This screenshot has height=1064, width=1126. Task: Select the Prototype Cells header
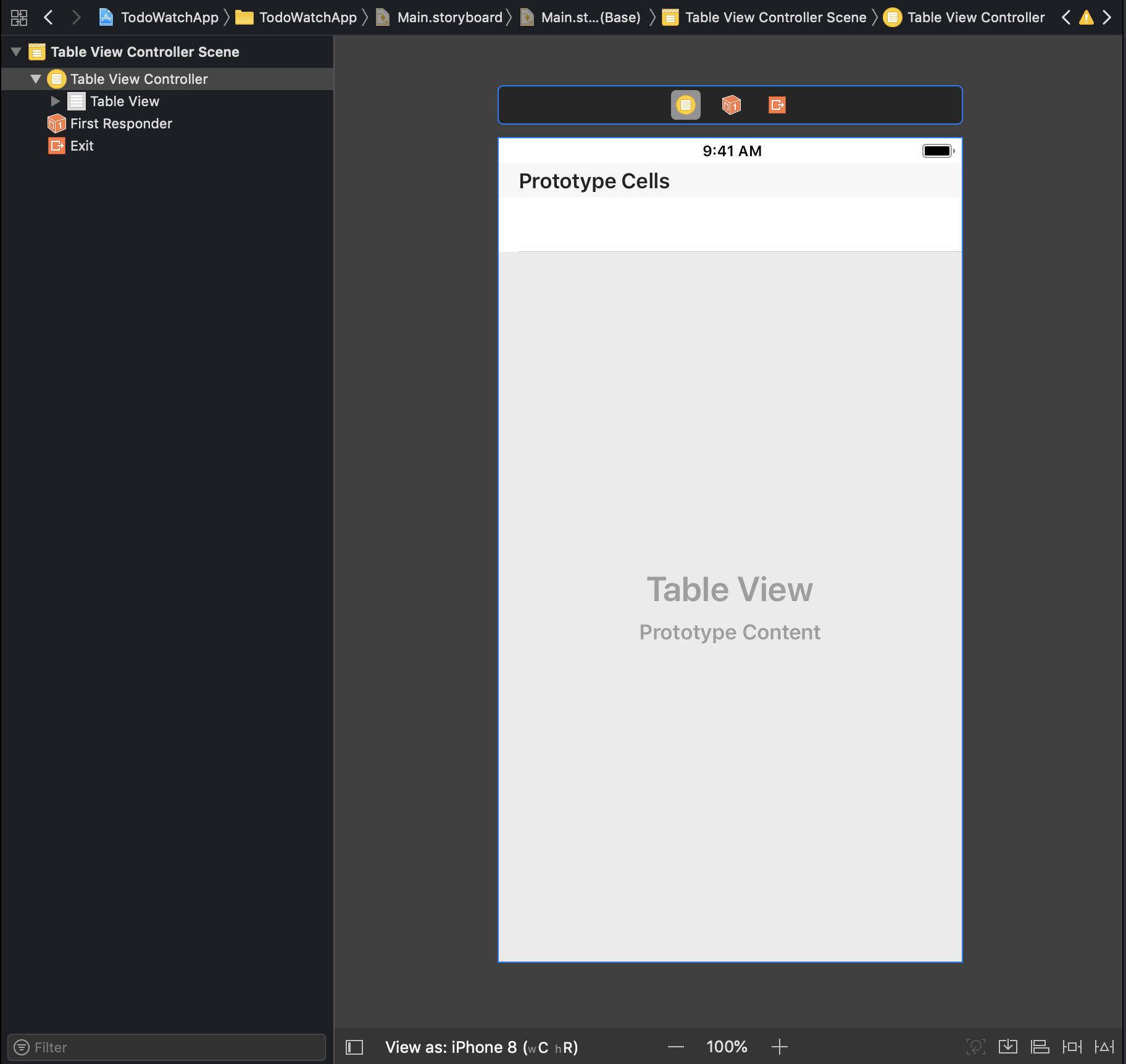730,181
